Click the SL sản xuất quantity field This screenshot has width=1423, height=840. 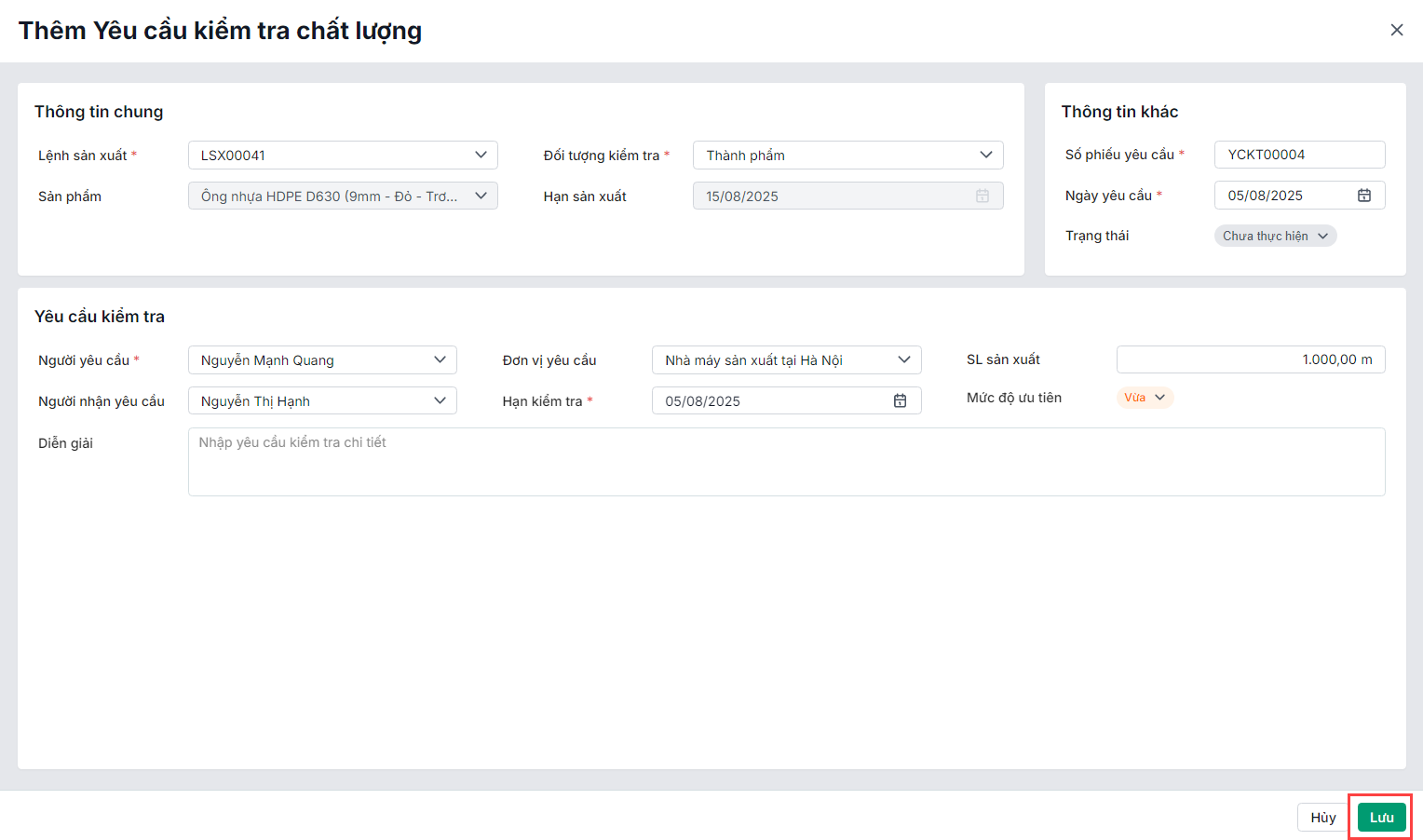point(1249,359)
